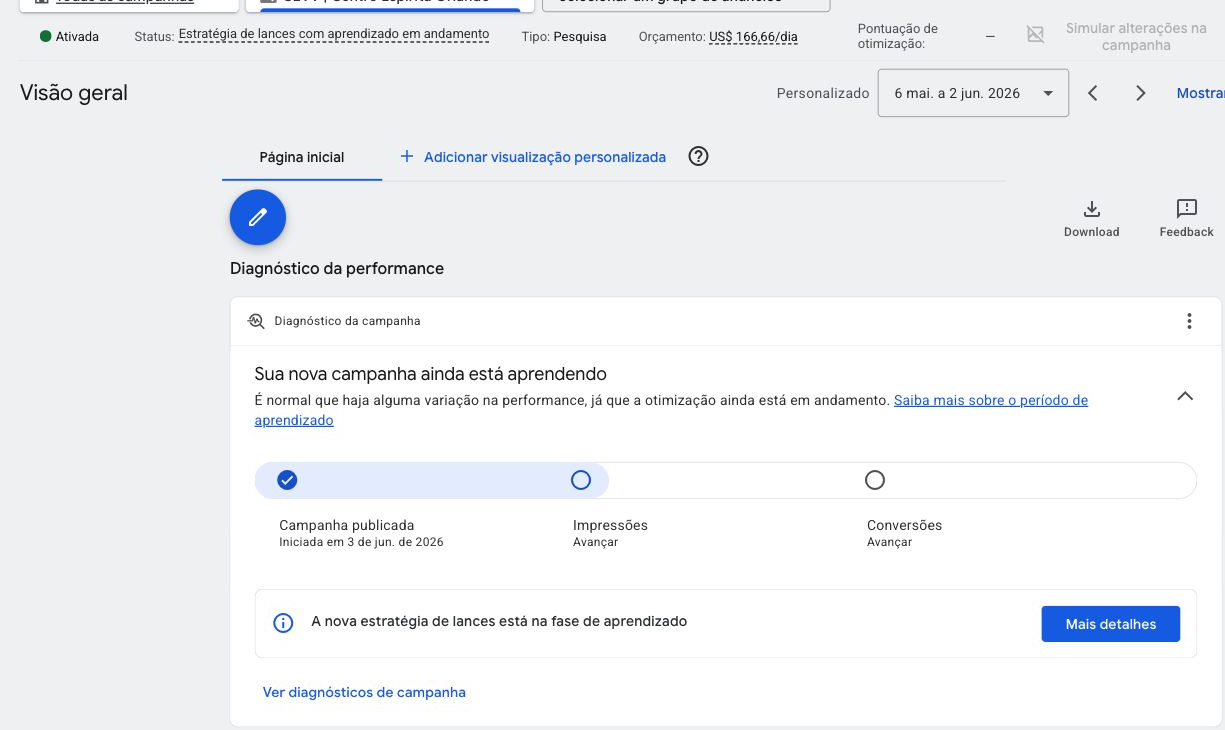This screenshot has width=1225, height=730.
Task: Click the bid strategy learning status text
Action: [x=334, y=35]
